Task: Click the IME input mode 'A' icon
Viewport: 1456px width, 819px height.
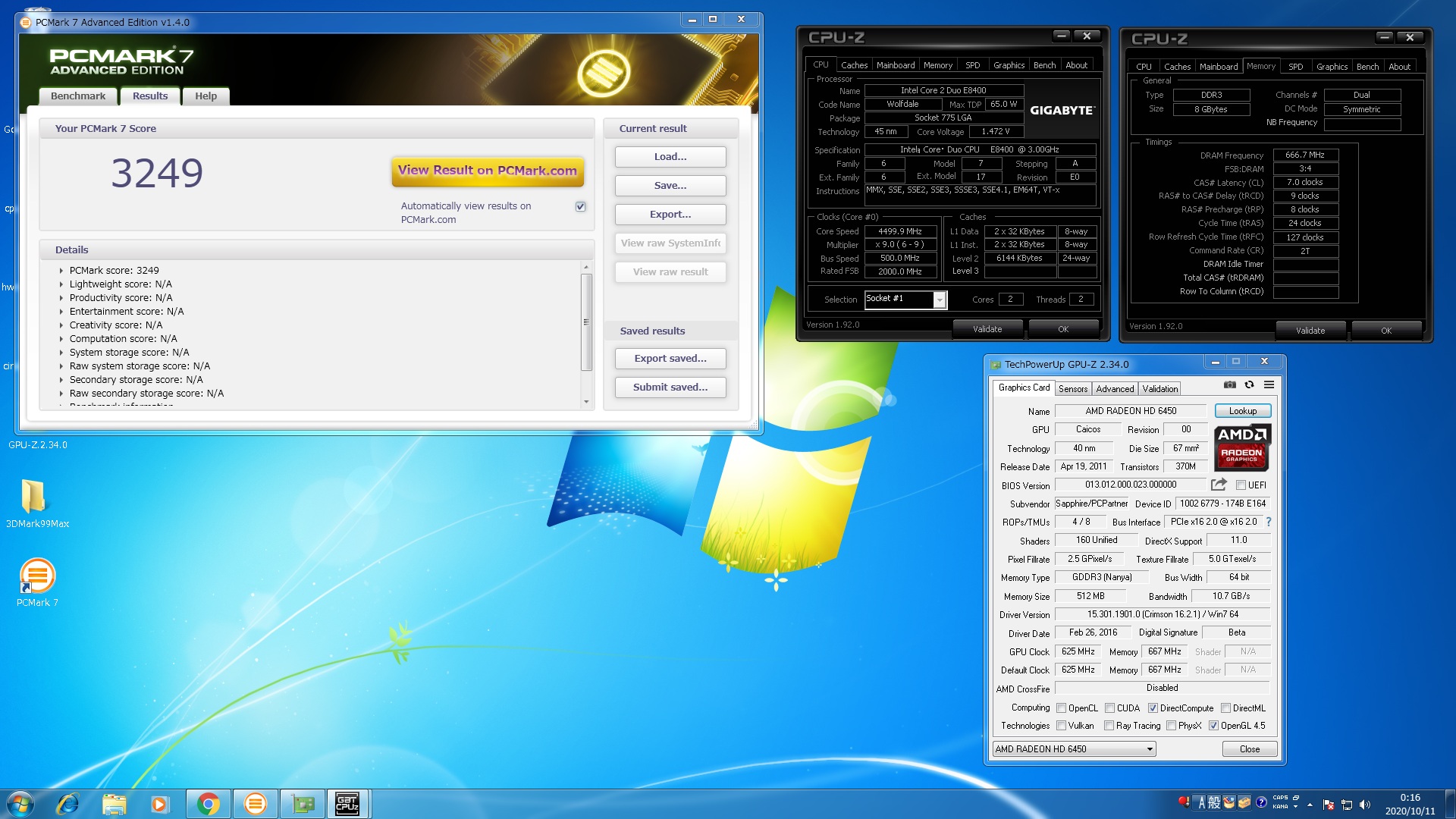Action: 1201,802
